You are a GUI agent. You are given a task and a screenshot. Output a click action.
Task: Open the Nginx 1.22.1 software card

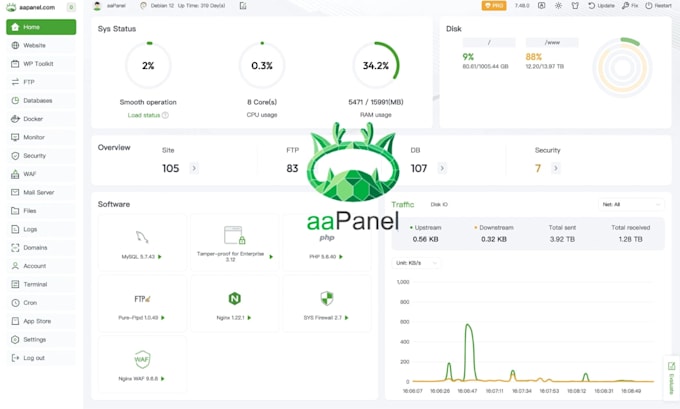235,304
